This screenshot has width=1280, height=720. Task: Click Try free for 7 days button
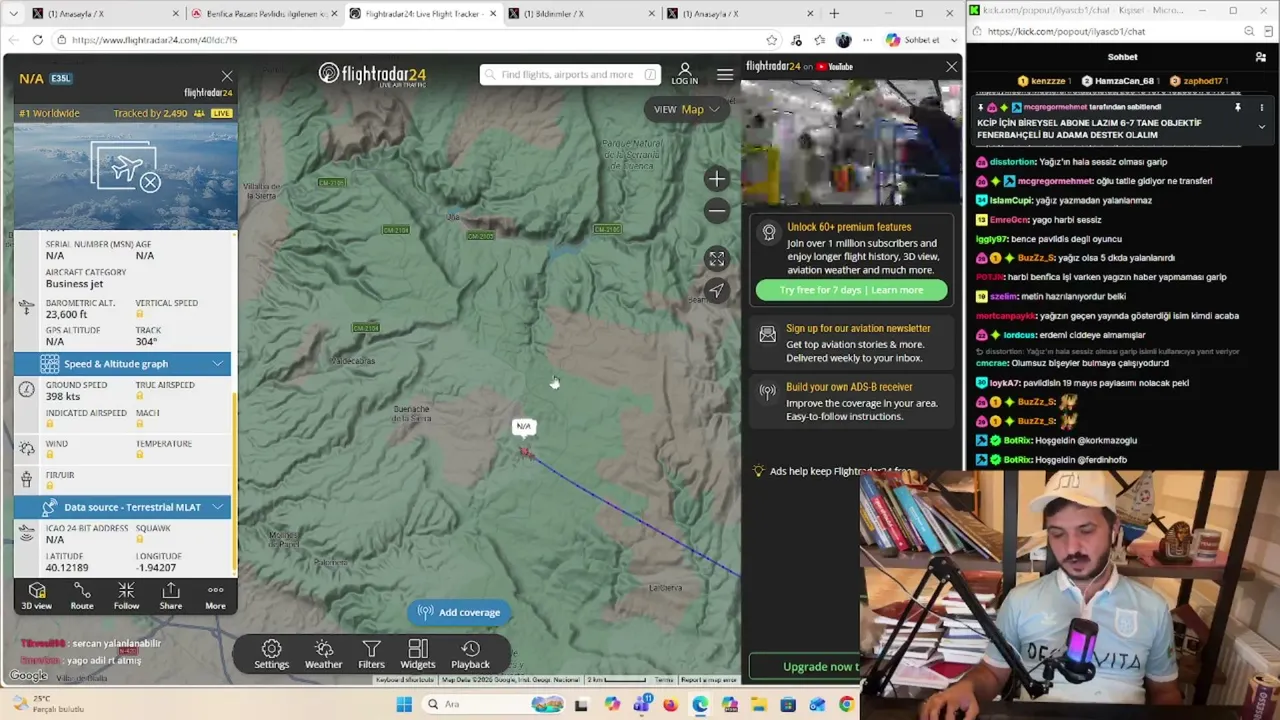(851, 290)
